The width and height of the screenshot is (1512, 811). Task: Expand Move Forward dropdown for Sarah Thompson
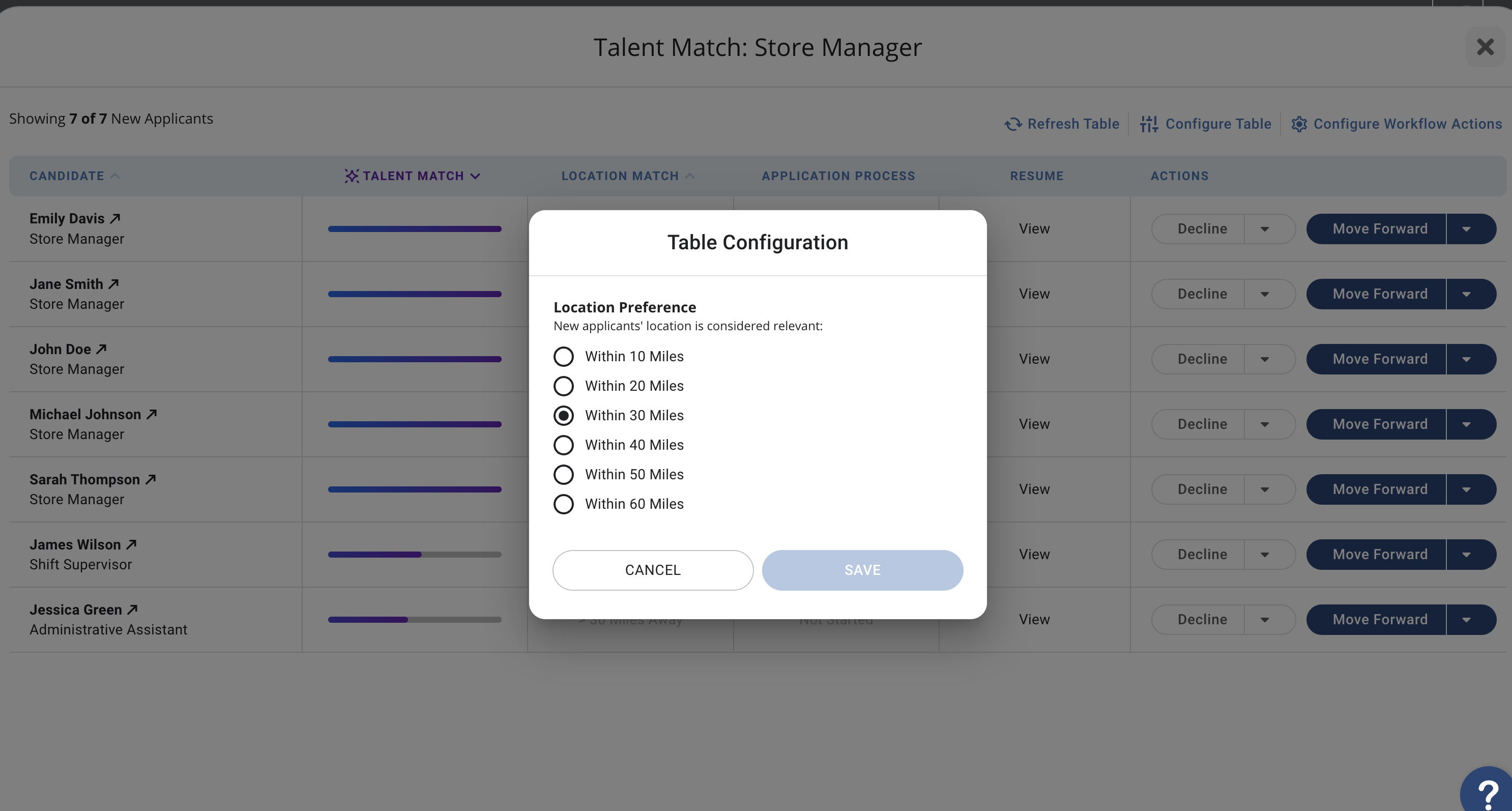click(1466, 489)
